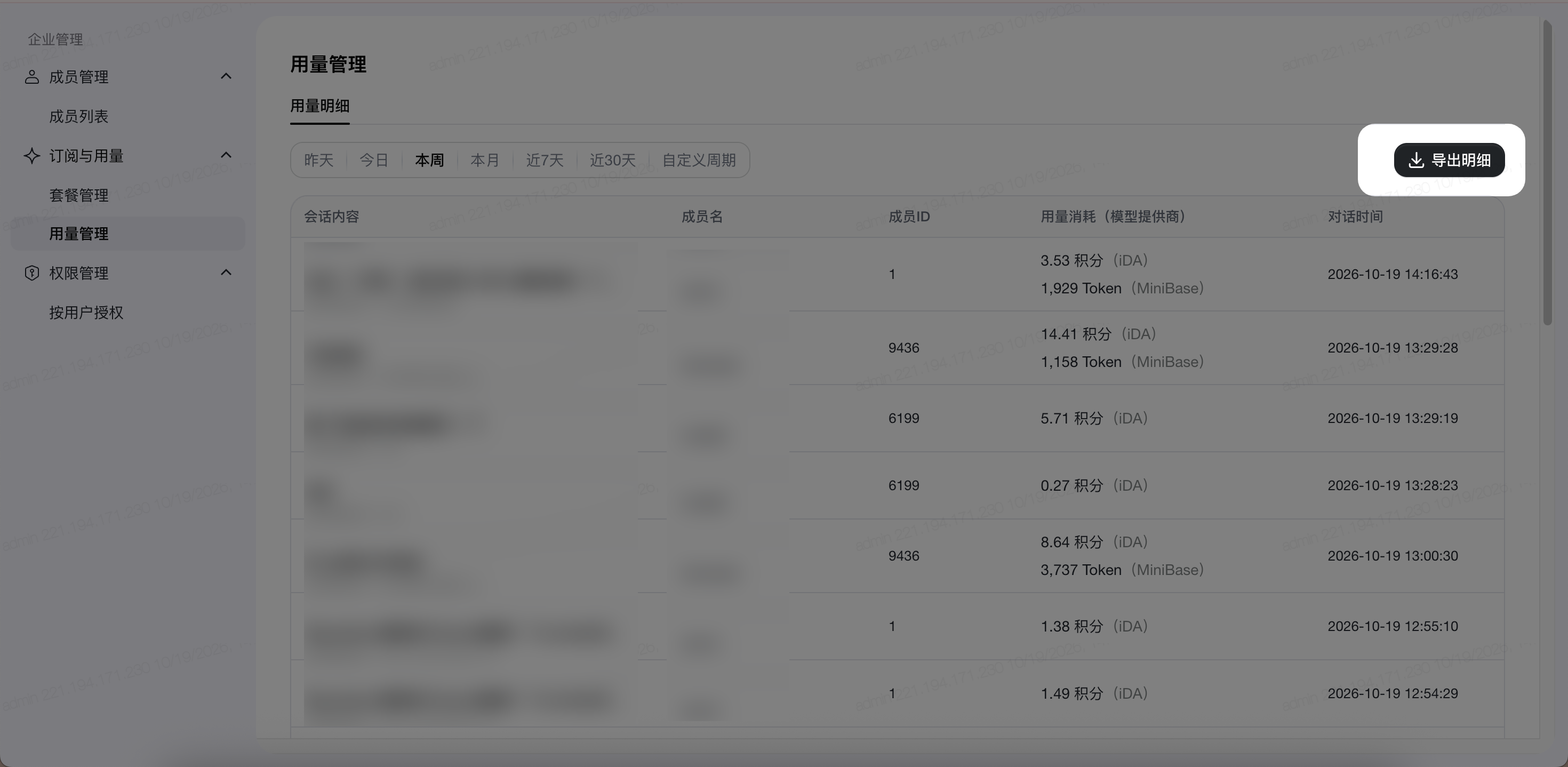This screenshot has width=1568, height=767.
Task: Click the 会话内容 column header
Action: [332, 217]
